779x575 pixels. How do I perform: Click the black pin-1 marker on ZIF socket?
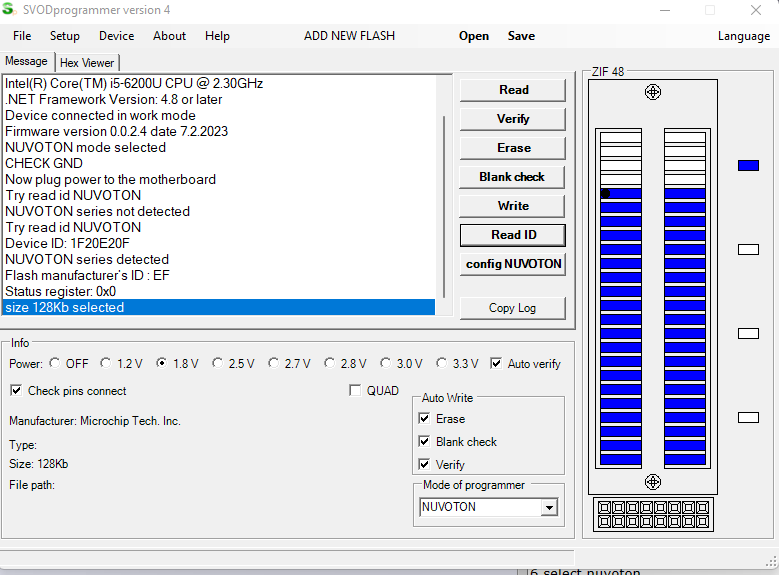605,193
